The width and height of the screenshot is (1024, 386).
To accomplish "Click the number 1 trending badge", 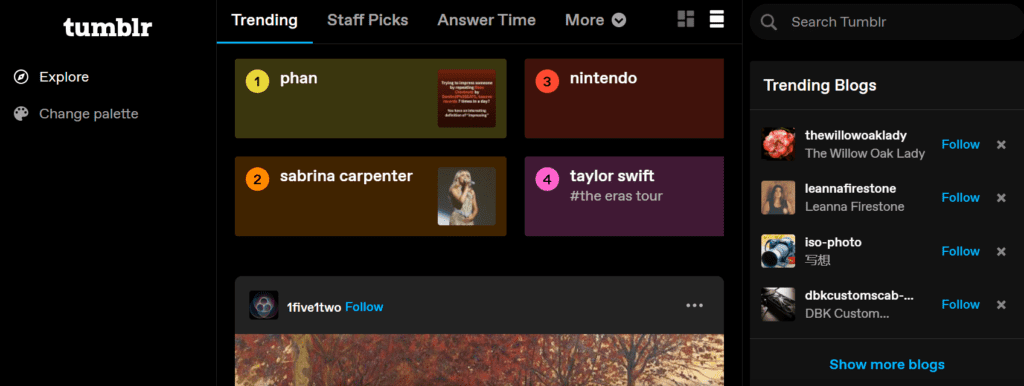I will click(x=257, y=82).
